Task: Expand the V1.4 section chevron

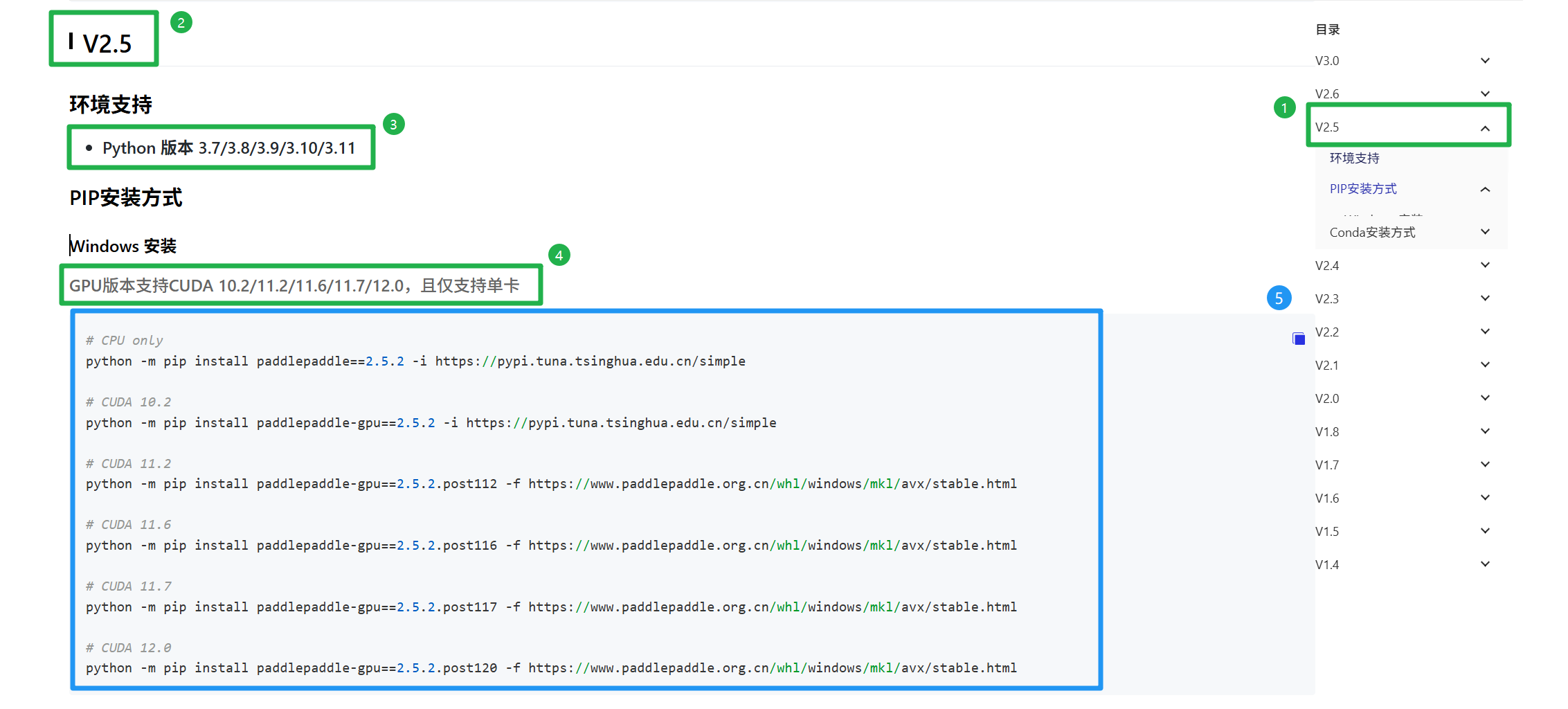Action: click(1485, 564)
